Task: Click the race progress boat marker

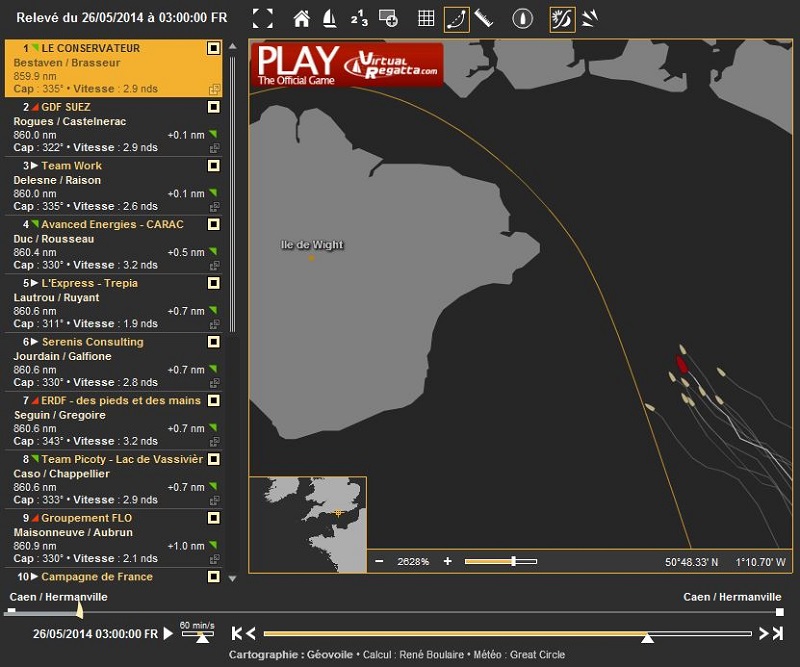Action: click(79, 609)
